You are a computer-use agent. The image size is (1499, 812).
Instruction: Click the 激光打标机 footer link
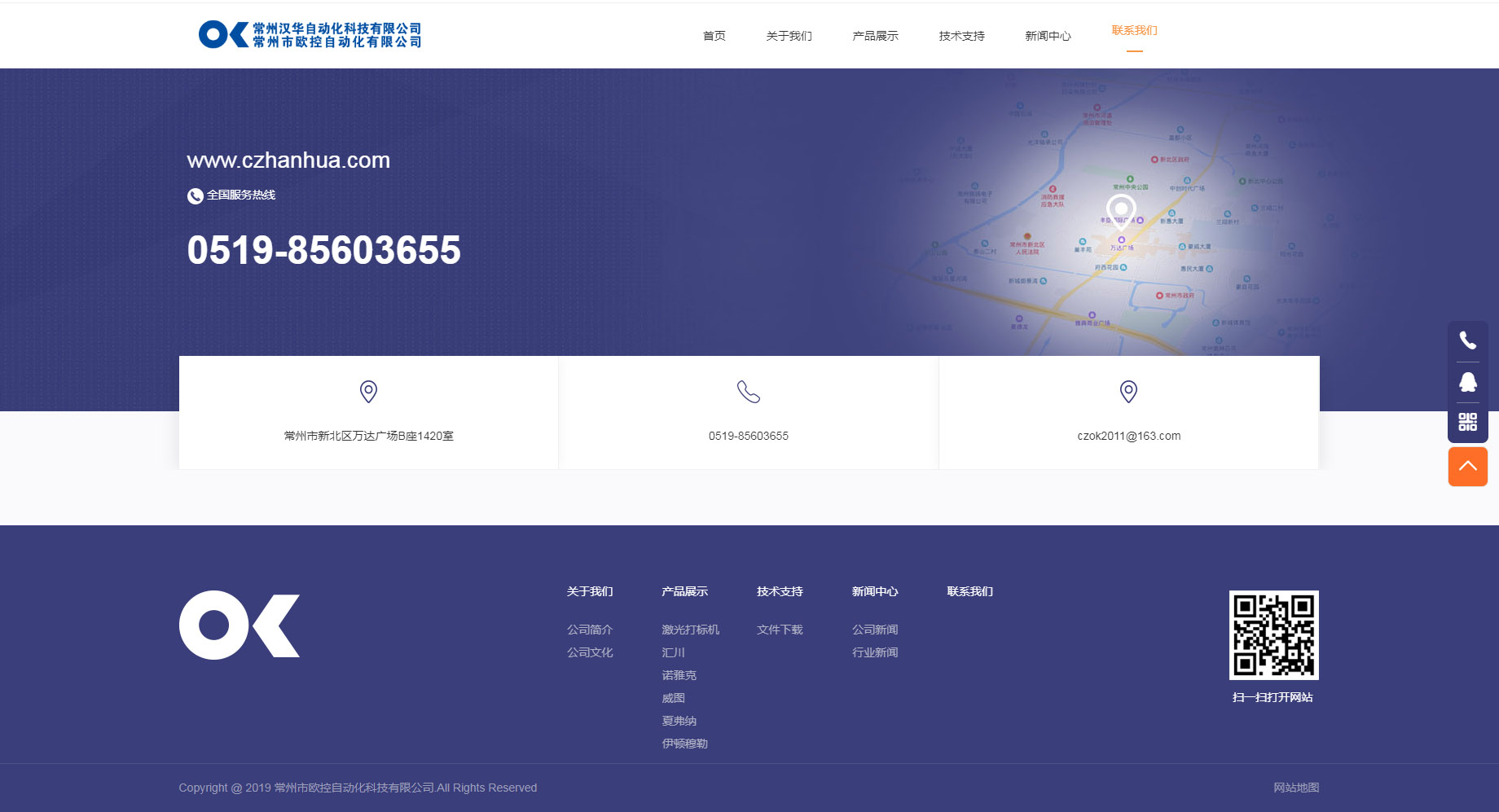click(x=690, y=630)
